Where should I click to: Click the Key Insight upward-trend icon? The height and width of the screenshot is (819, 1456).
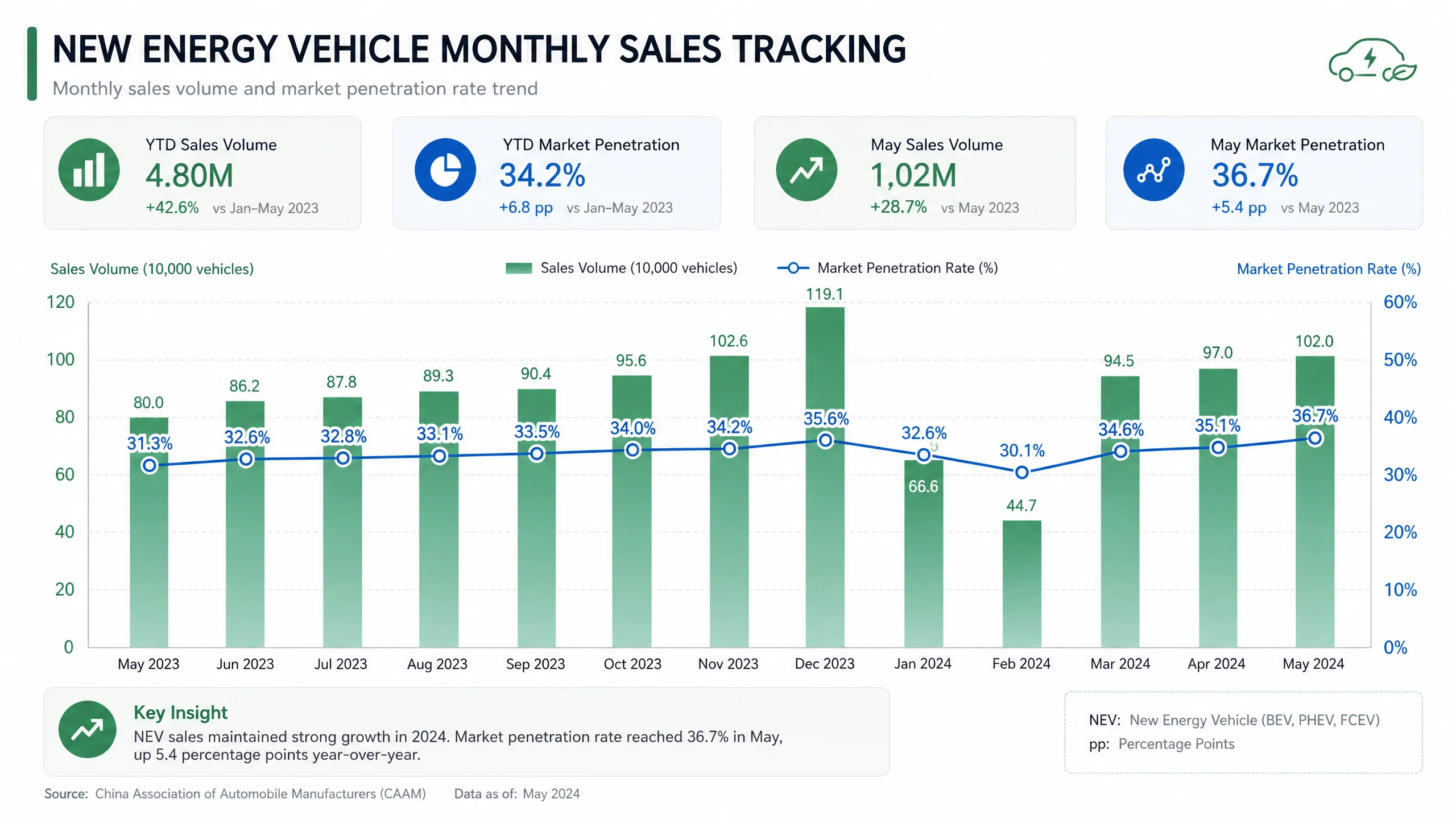click(88, 729)
